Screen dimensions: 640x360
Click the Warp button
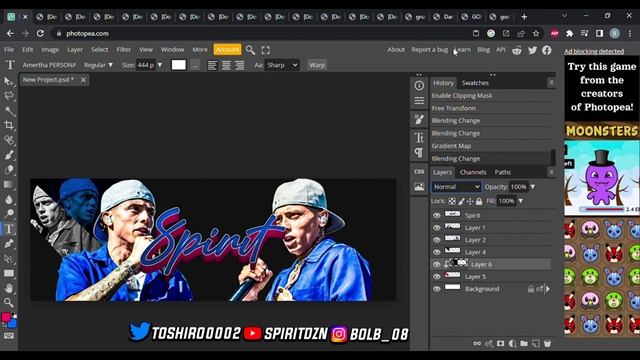[317, 65]
